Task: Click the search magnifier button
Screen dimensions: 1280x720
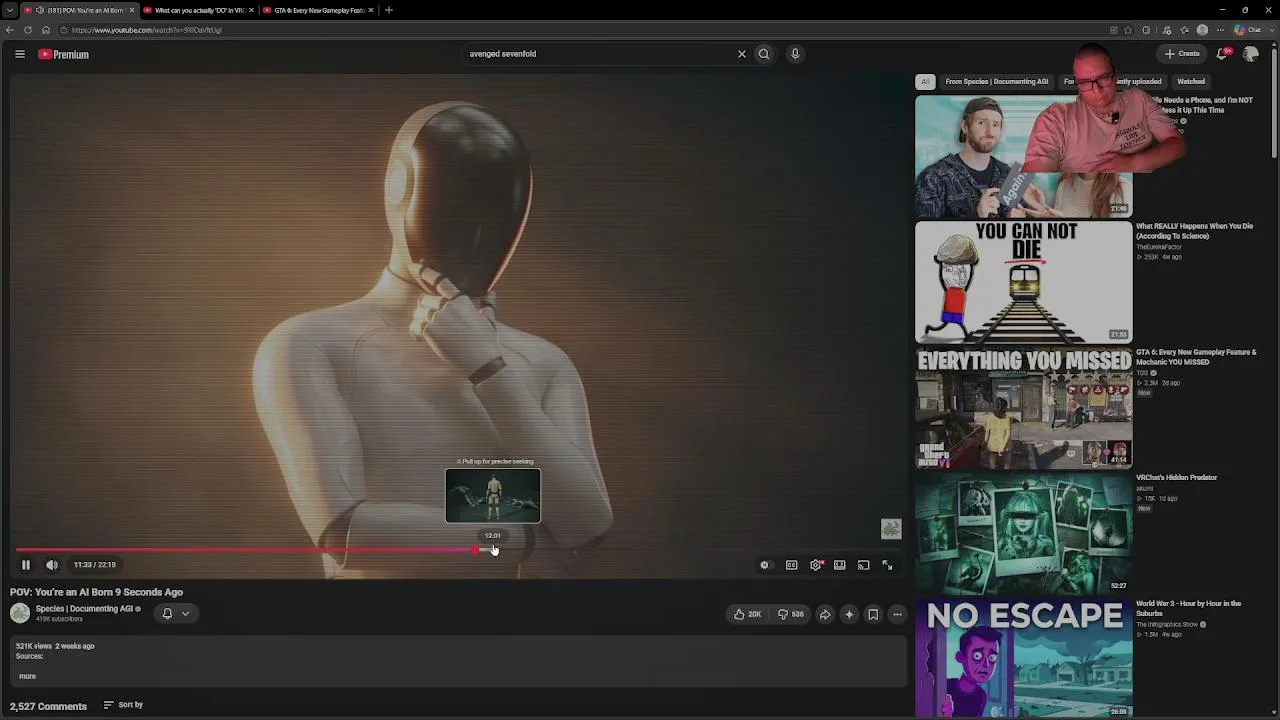Action: pos(764,54)
